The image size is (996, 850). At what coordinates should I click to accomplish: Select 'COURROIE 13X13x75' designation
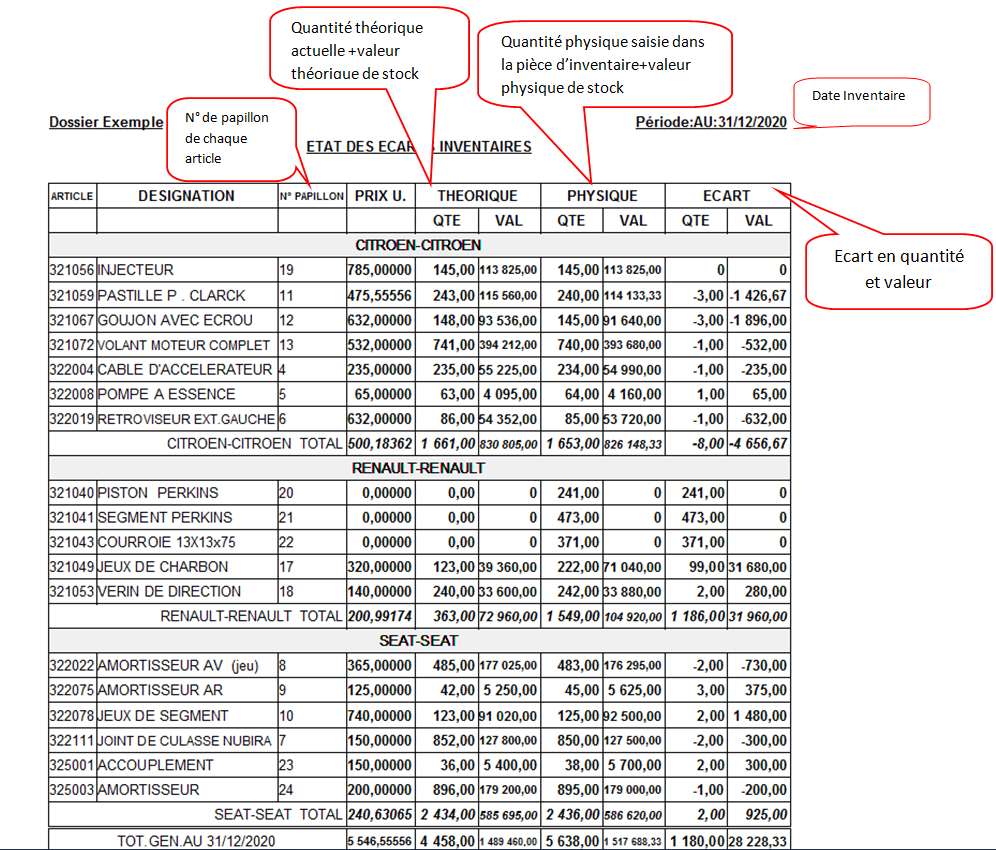[166, 543]
